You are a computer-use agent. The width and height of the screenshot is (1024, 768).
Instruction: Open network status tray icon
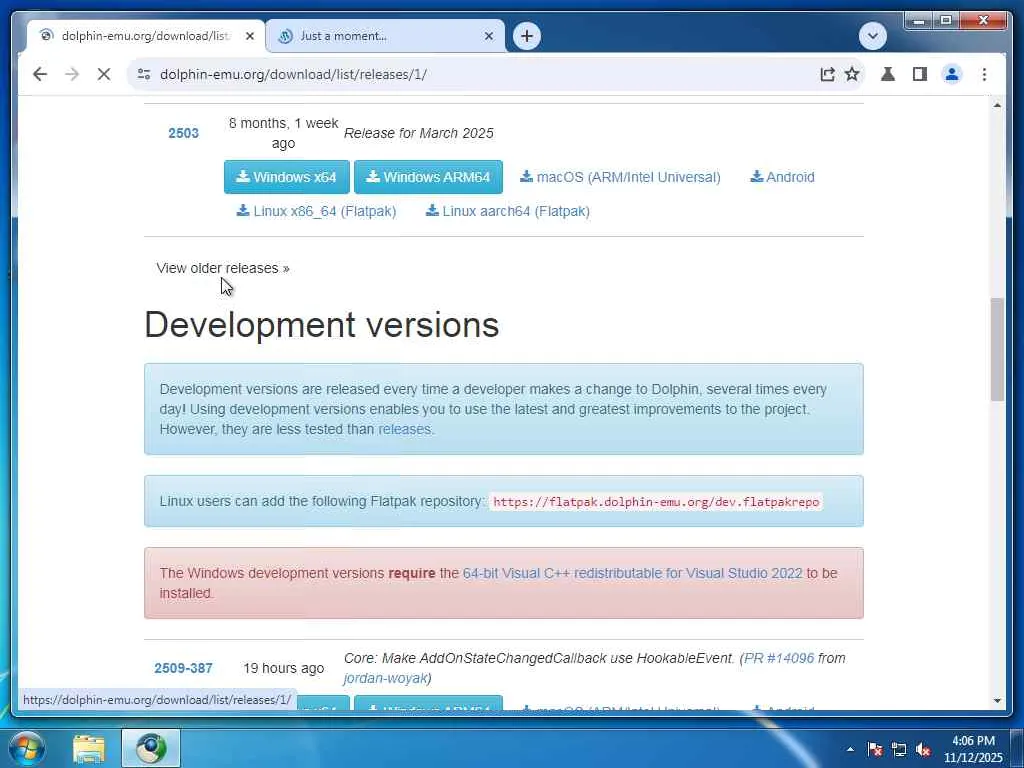(x=899, y=749)
